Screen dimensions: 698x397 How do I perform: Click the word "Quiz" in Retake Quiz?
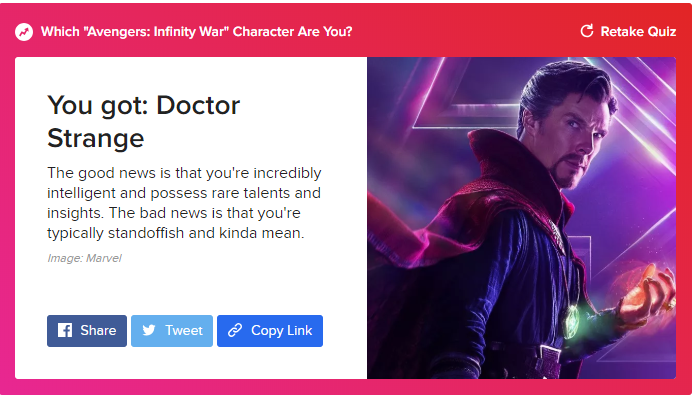pyautogui.click(x=661, y=32)
